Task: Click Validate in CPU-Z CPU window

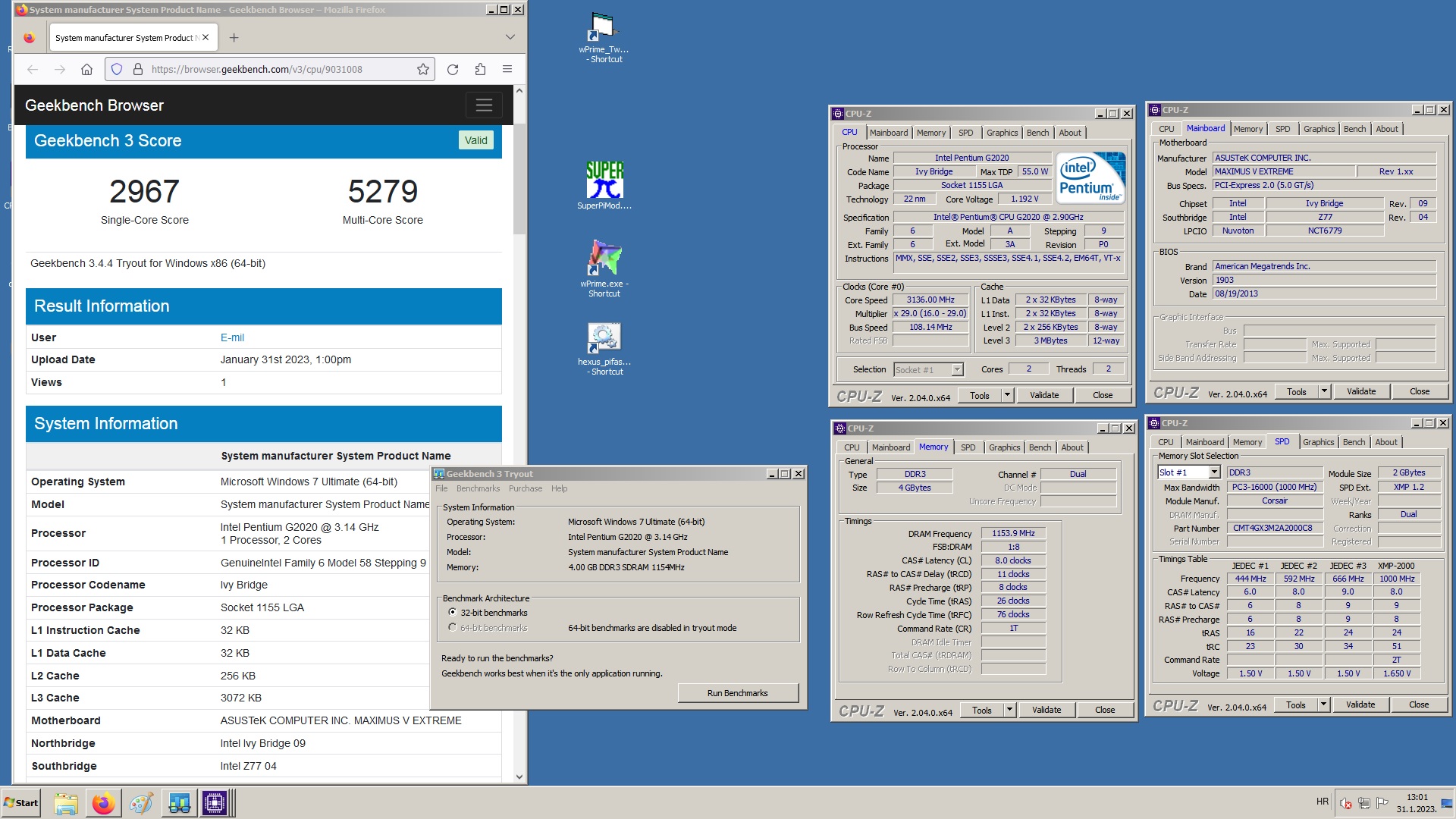Action: click(x=1043, y=395)
